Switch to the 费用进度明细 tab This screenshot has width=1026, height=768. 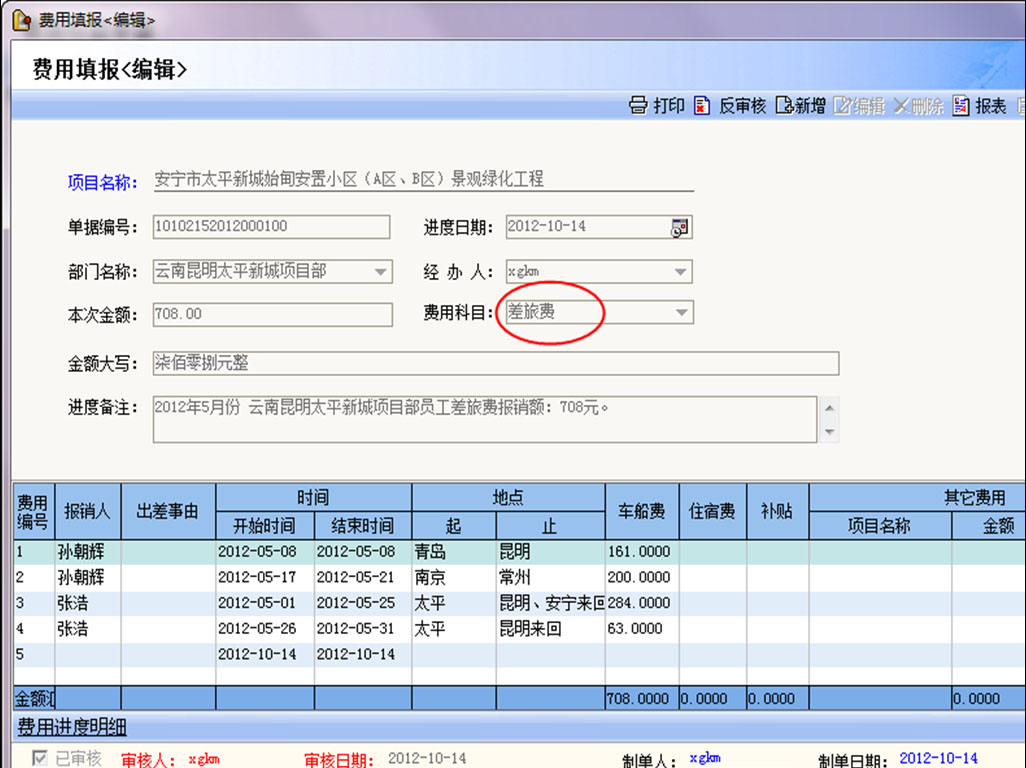tap(72, 727)
